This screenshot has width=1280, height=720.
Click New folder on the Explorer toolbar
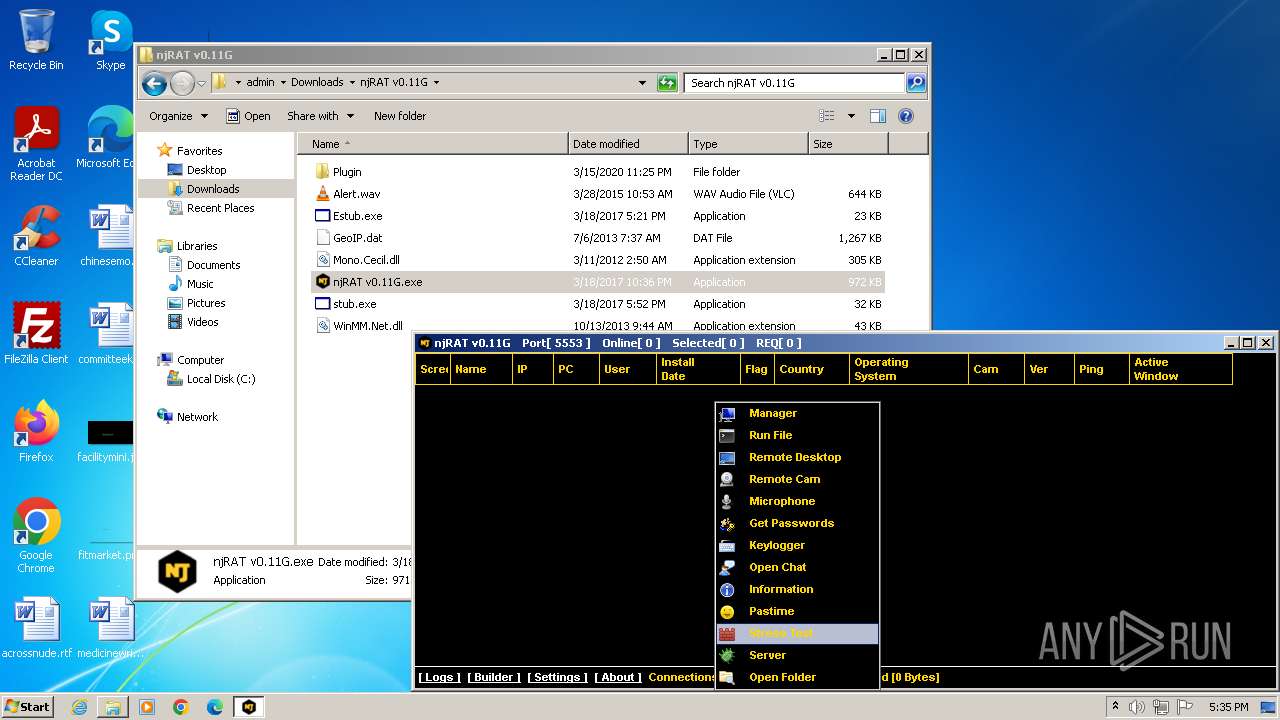click(x=400, y=116)
